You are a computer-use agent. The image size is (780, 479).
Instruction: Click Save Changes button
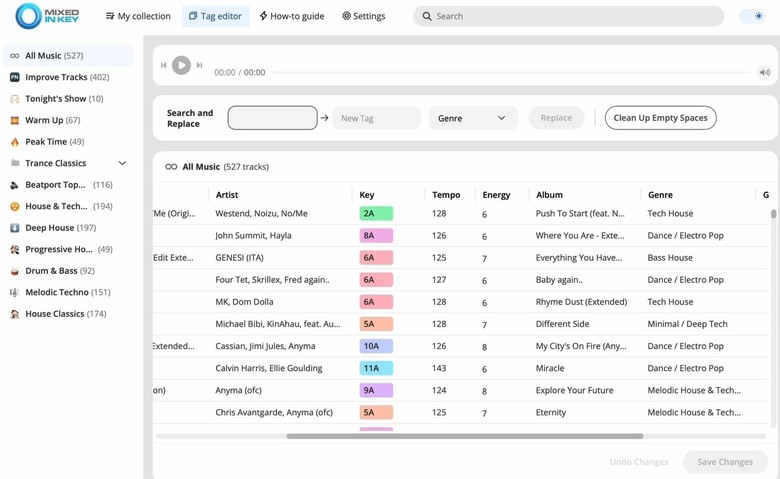(x=725, y=462)
